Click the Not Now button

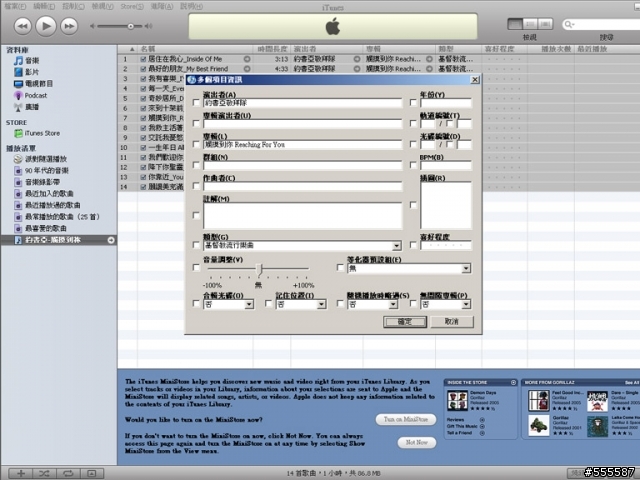pos(416,442)
